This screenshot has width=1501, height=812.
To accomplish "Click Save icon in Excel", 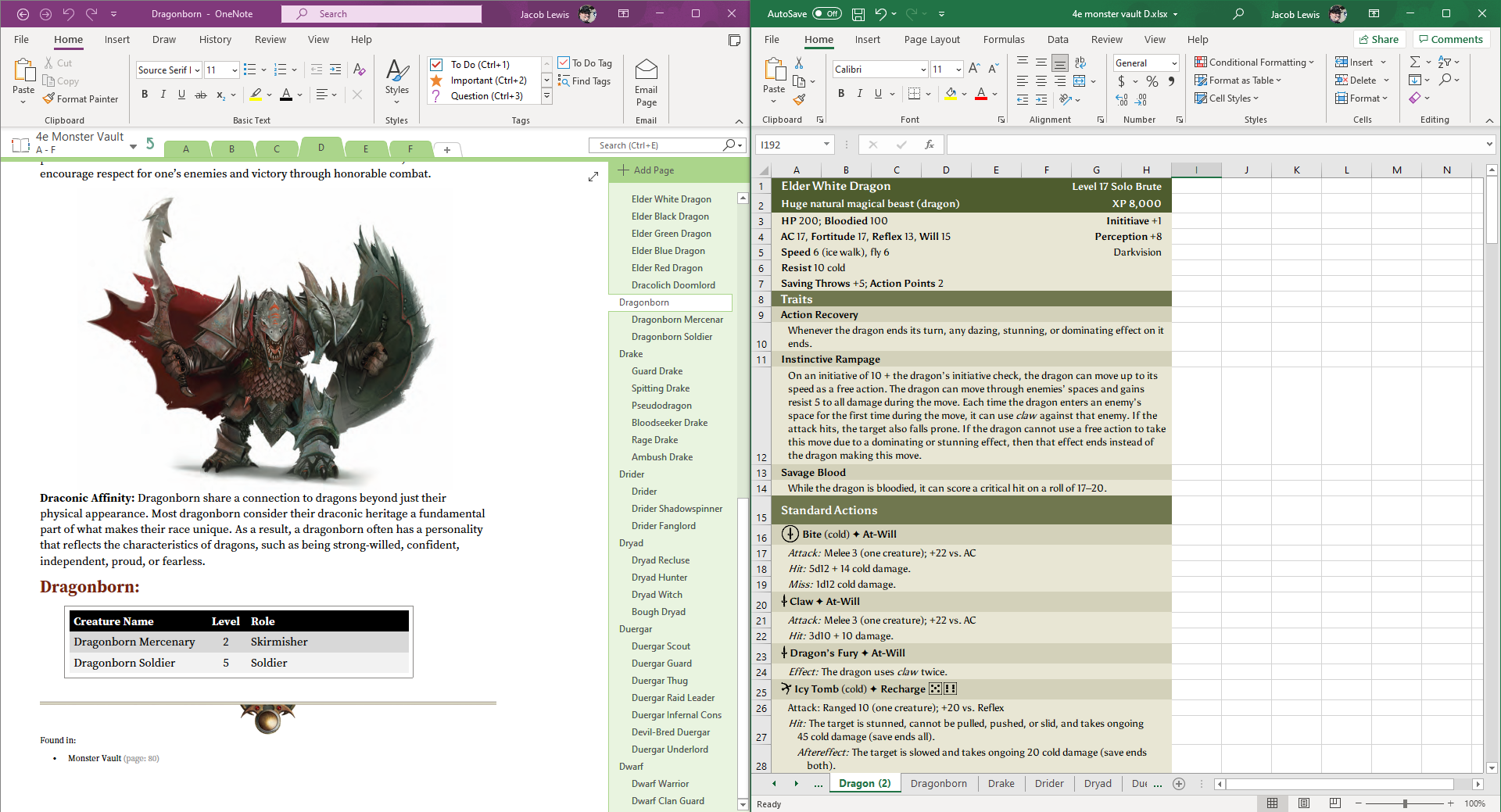I will (858, 14).
